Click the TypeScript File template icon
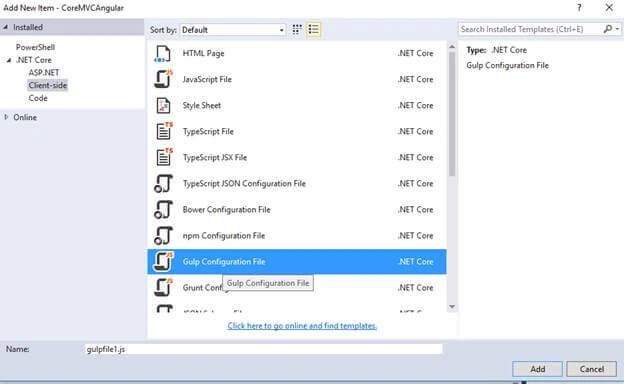Screen dimensions: 624x384 (164, 131)
